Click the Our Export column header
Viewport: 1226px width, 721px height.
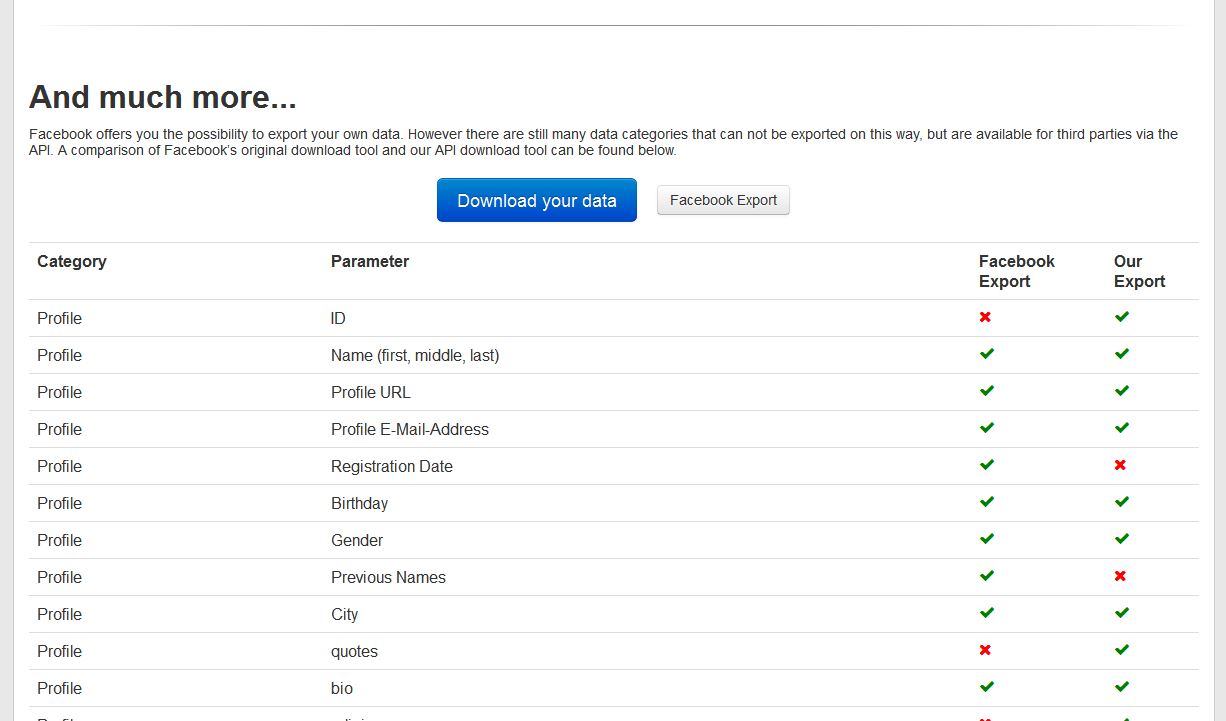(x=1139, y=271)
